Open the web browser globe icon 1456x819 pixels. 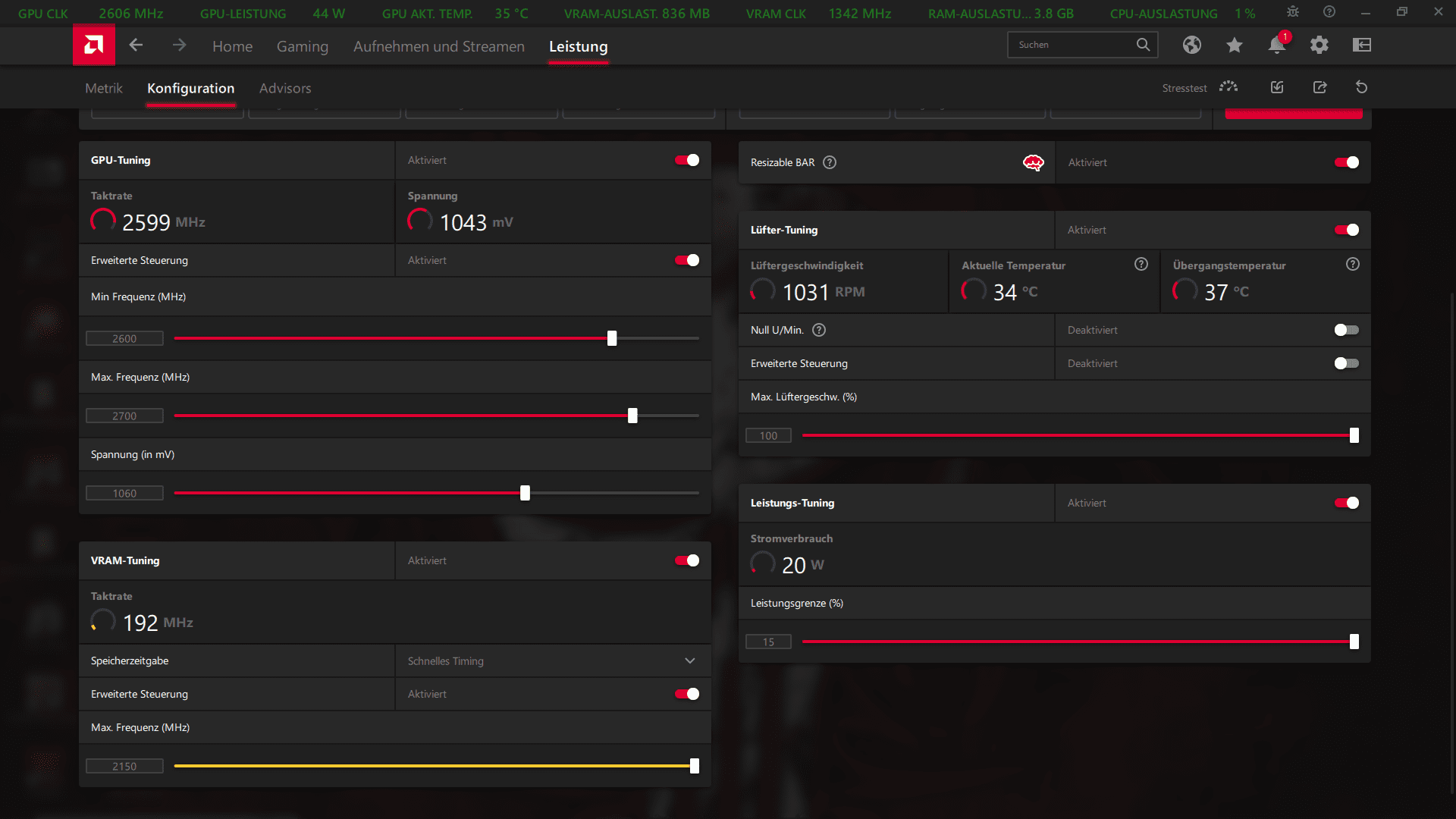(1192, 45)
